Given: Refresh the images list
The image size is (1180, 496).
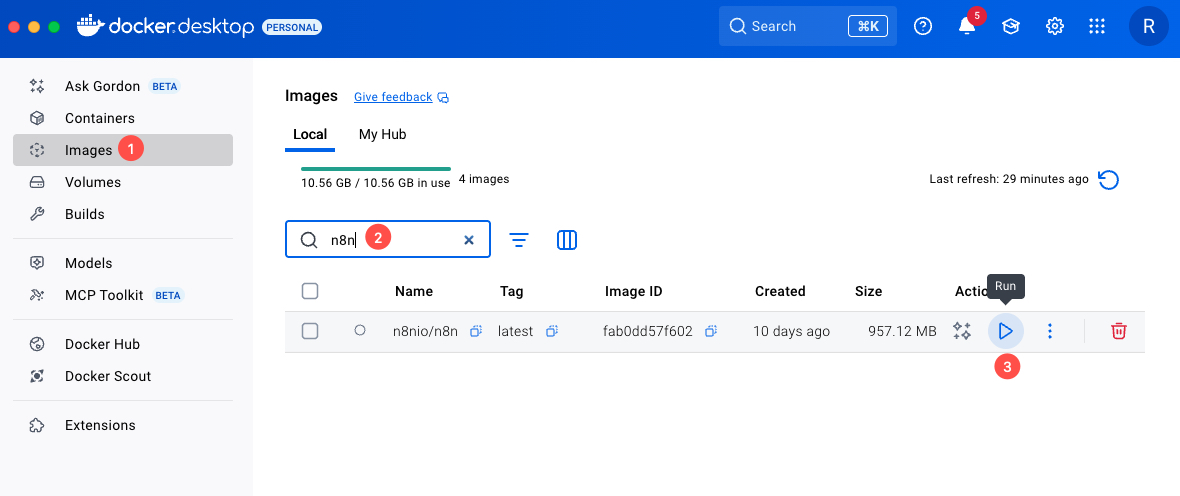Looking at the screenshot, I should pyautogui.click(x=1109, y=180).
